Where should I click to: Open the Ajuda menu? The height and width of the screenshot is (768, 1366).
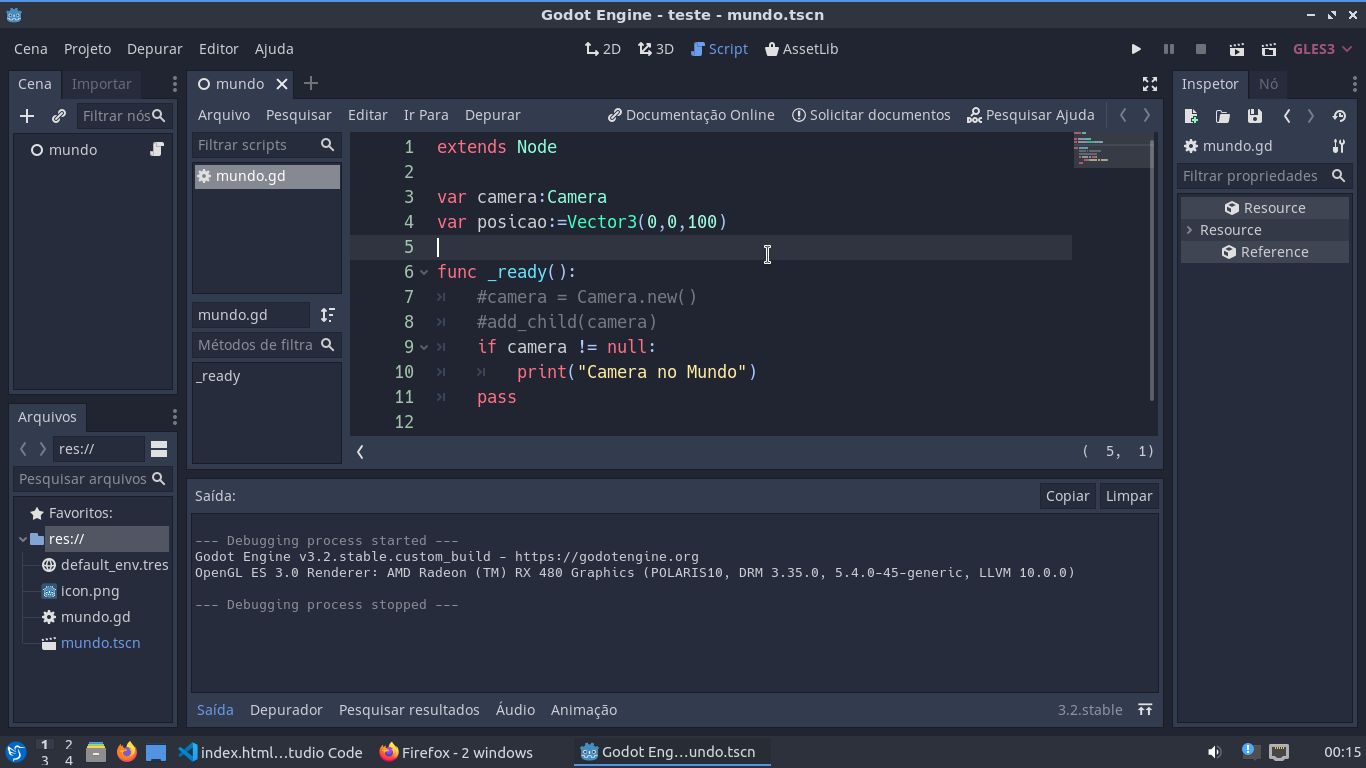click(274, 49)
